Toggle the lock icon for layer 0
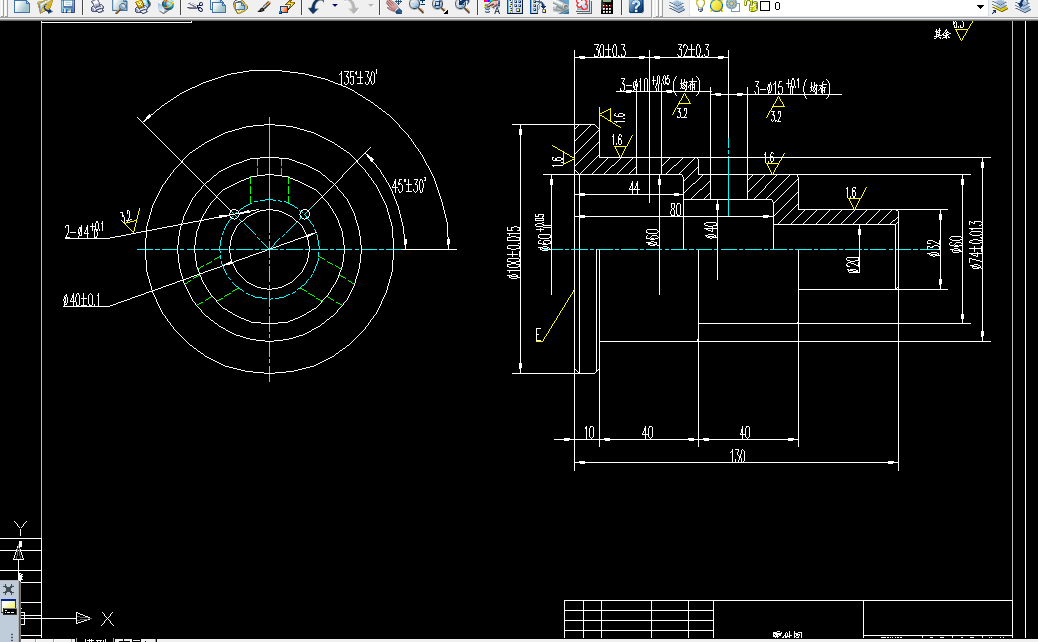The image size is (1038, 642). tap(751, 6)
